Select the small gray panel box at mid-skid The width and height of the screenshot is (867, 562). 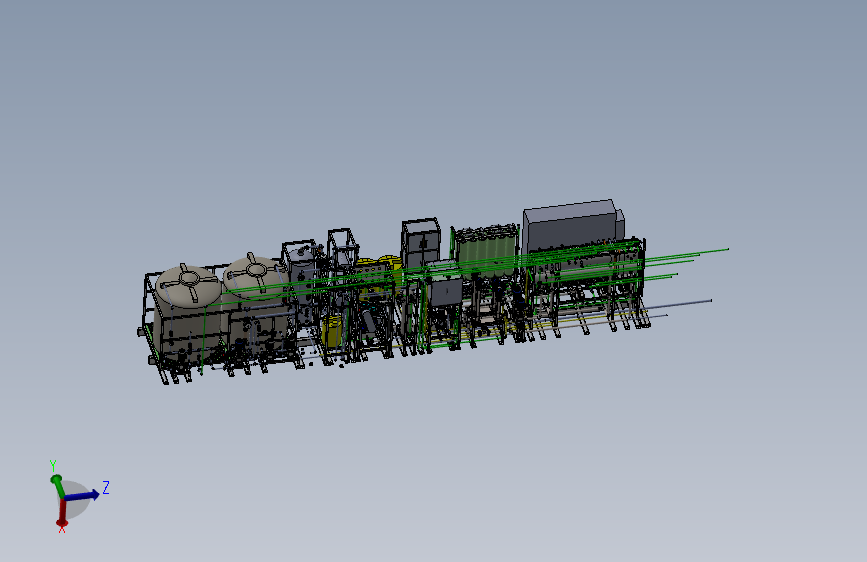point(446,293)
